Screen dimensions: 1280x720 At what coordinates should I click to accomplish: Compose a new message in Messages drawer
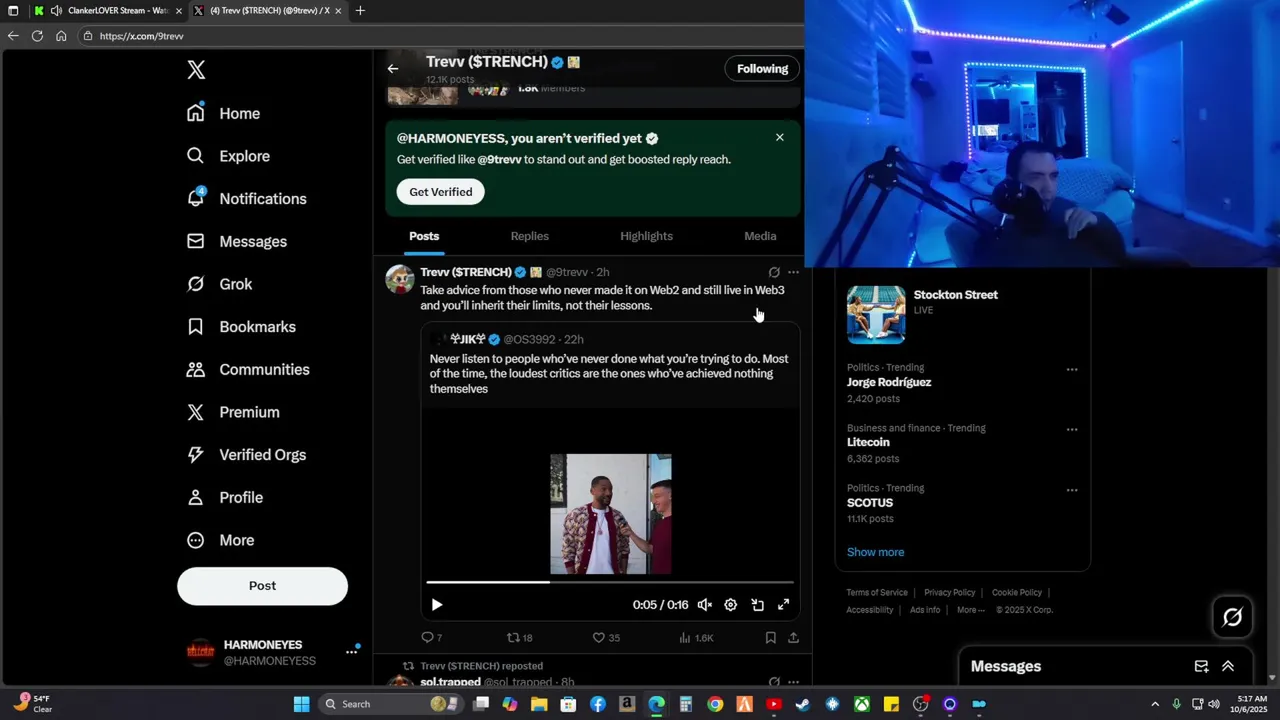coord(1201,667)
